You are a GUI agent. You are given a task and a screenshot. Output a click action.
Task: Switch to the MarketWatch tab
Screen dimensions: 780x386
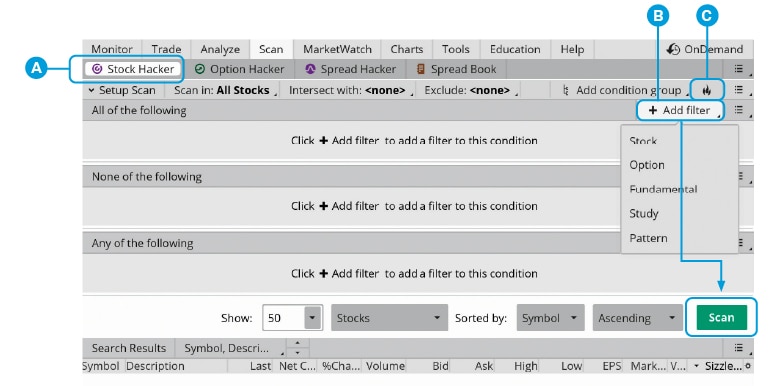coord(337,49)
